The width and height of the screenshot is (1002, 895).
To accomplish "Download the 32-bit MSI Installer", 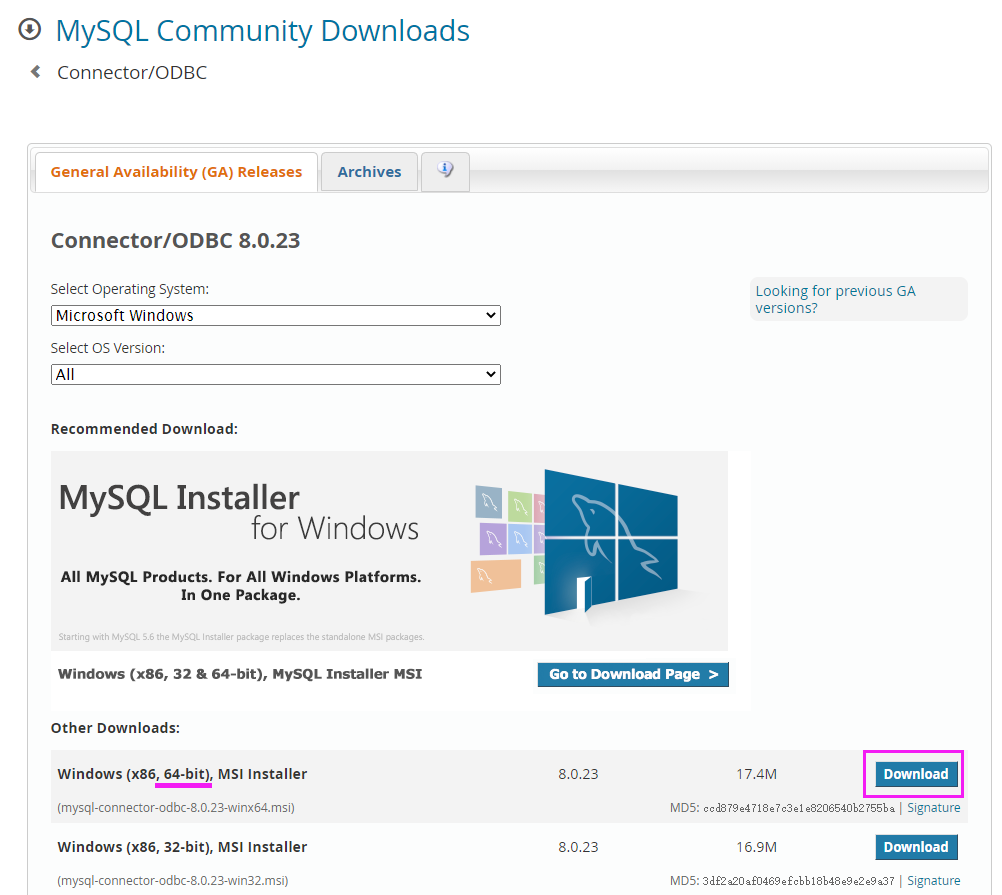I will coord(915,847).
